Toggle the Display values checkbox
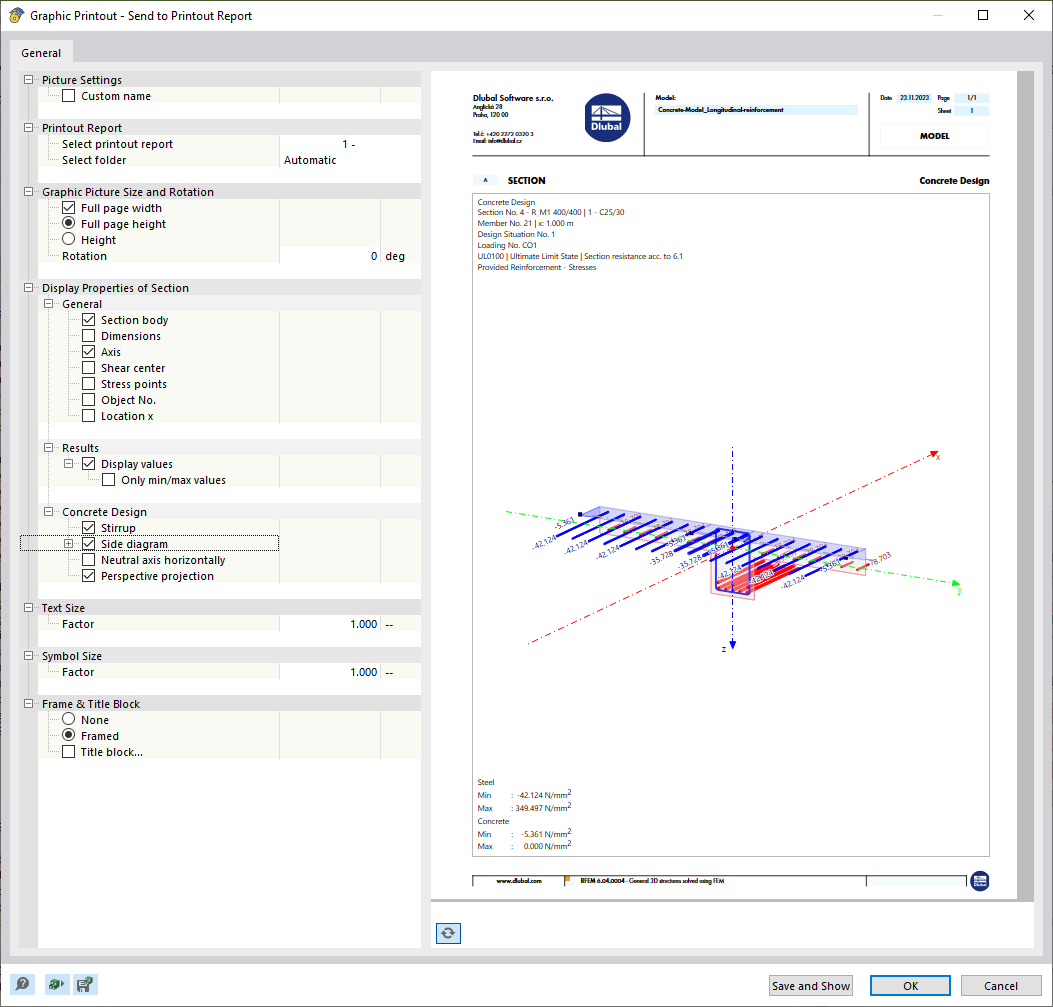This screenshot has height=1007, width=1053. pos(89,464)
